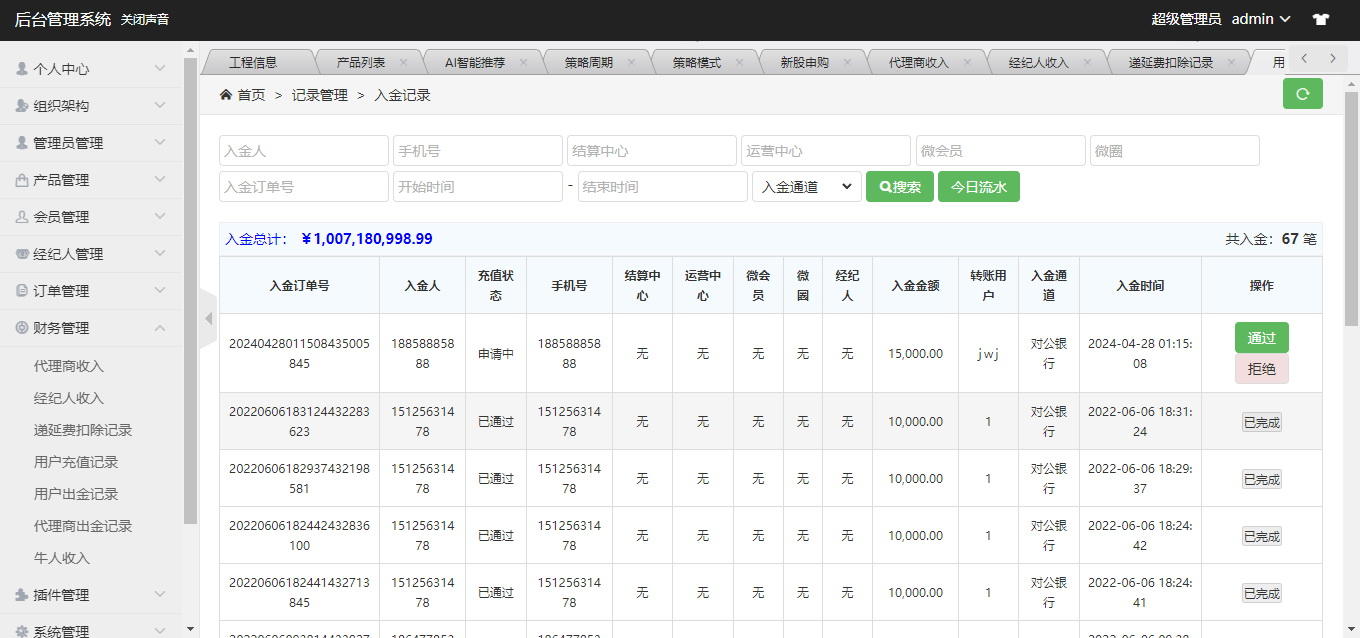Open the 入金通道 dropdown
Image resolution: width=1360 pixels, height=638 pixels.
pyautogui.click(x=806, y=187)
